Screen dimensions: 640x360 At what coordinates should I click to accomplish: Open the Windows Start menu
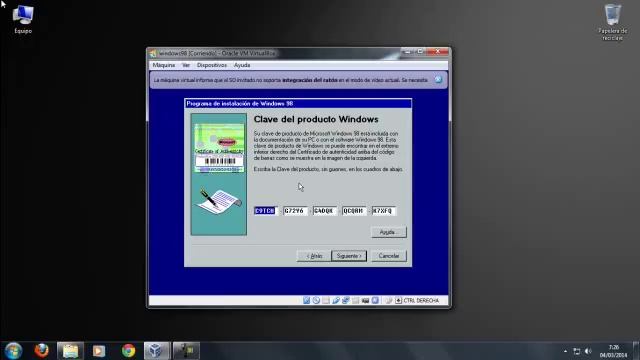coord(13,351)
